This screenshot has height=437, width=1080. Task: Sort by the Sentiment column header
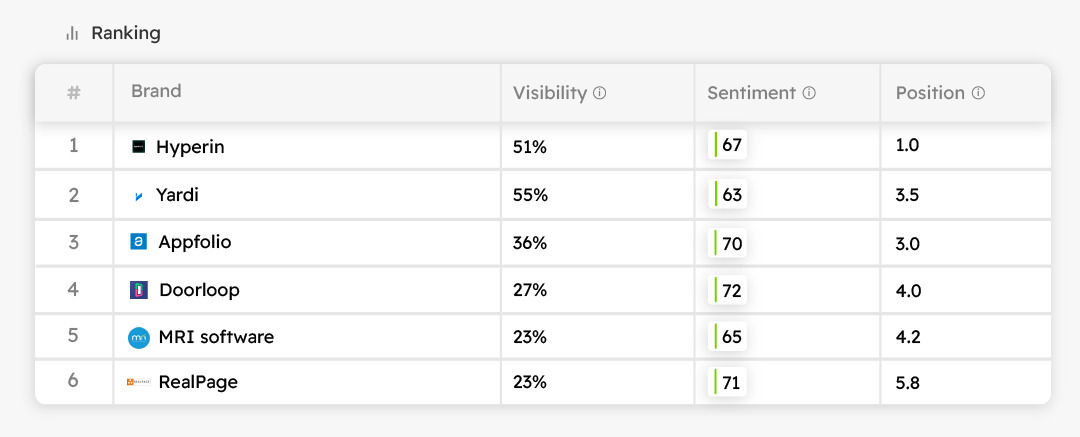point(751,93)
